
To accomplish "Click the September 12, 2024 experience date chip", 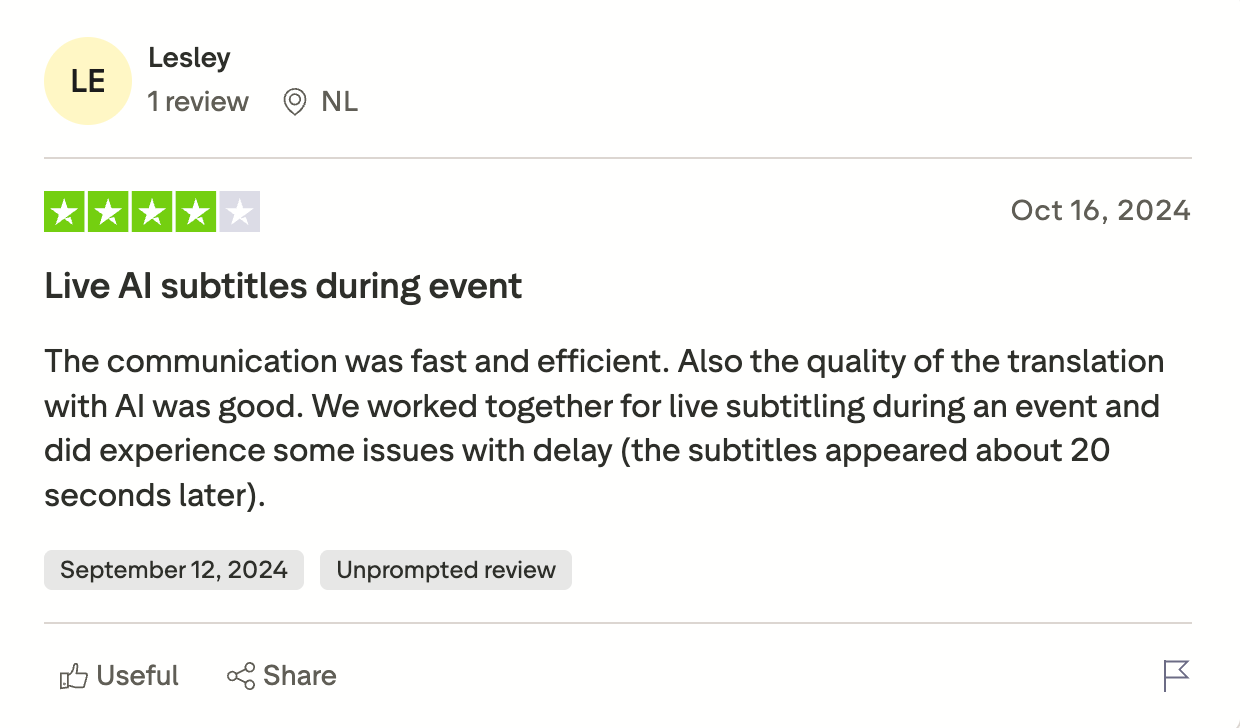I will pos(173,570).
